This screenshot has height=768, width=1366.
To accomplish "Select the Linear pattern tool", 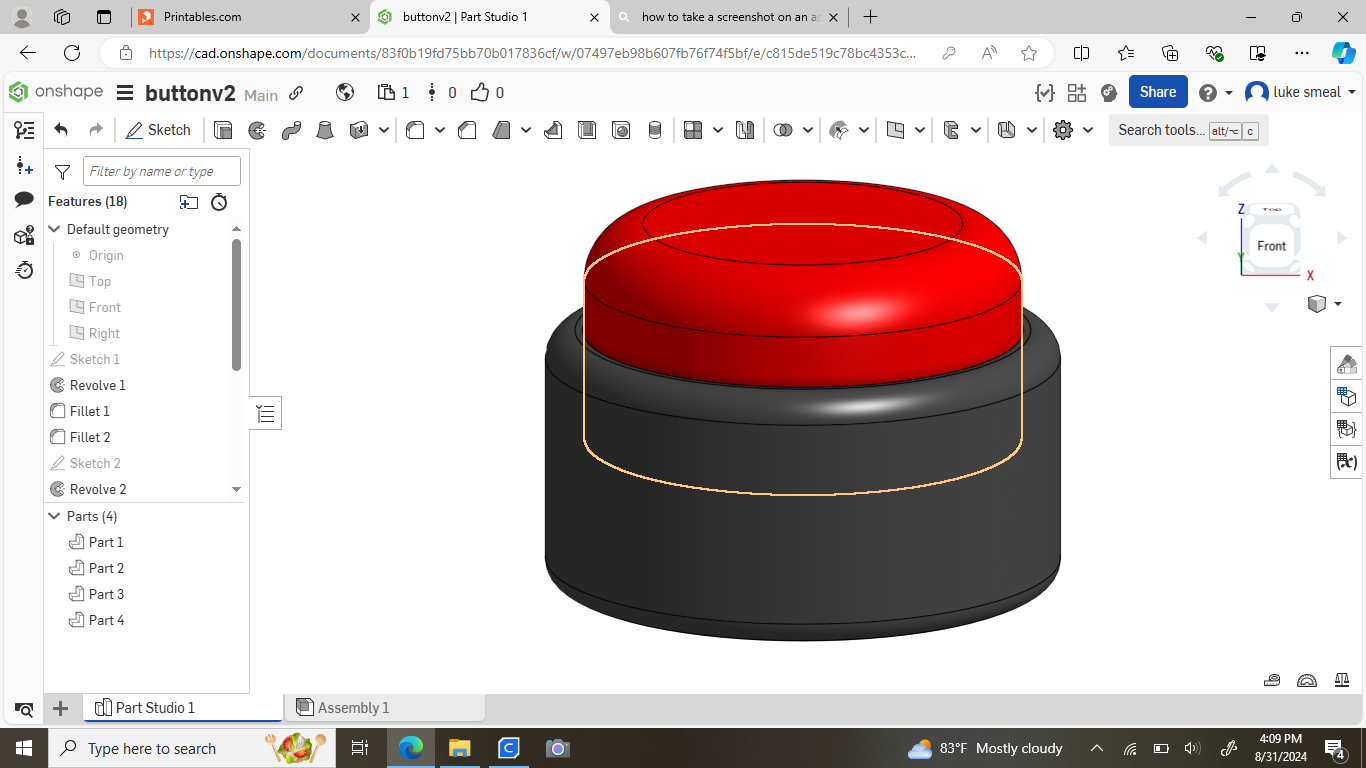I will 693,130.
